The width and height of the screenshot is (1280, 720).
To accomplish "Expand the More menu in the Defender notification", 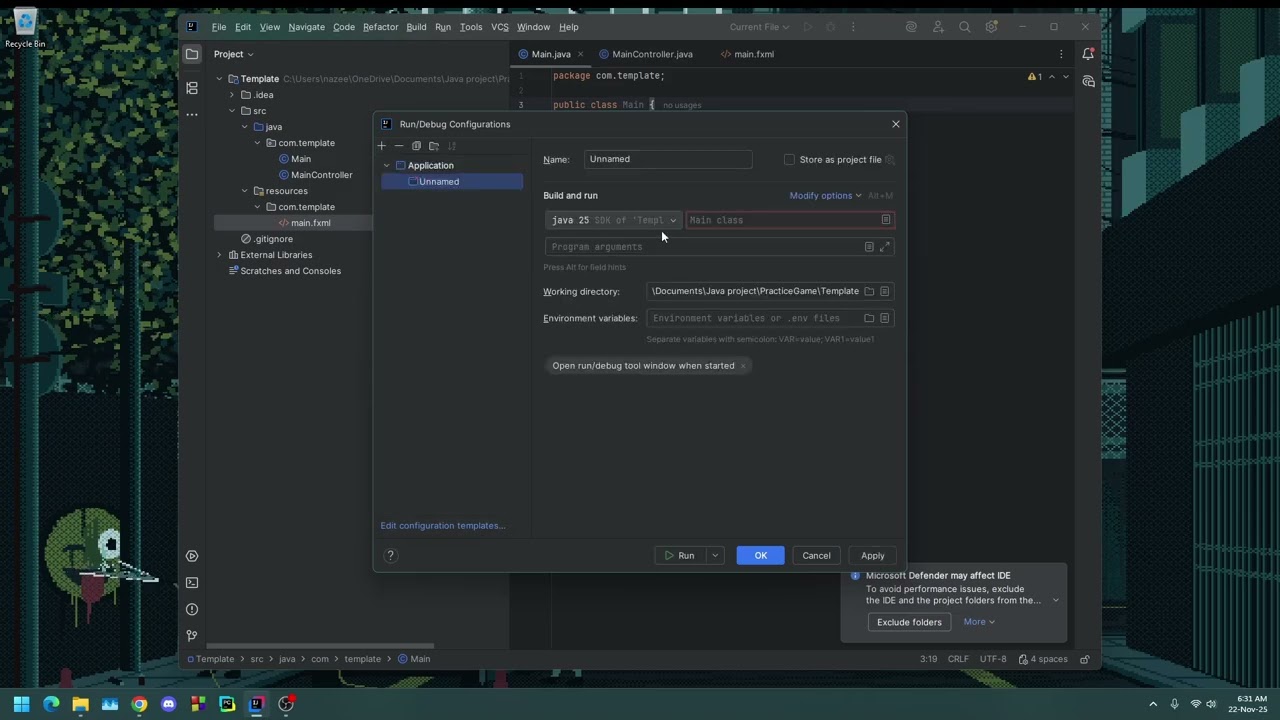I will pyautogui.click(x=979, y=622).
